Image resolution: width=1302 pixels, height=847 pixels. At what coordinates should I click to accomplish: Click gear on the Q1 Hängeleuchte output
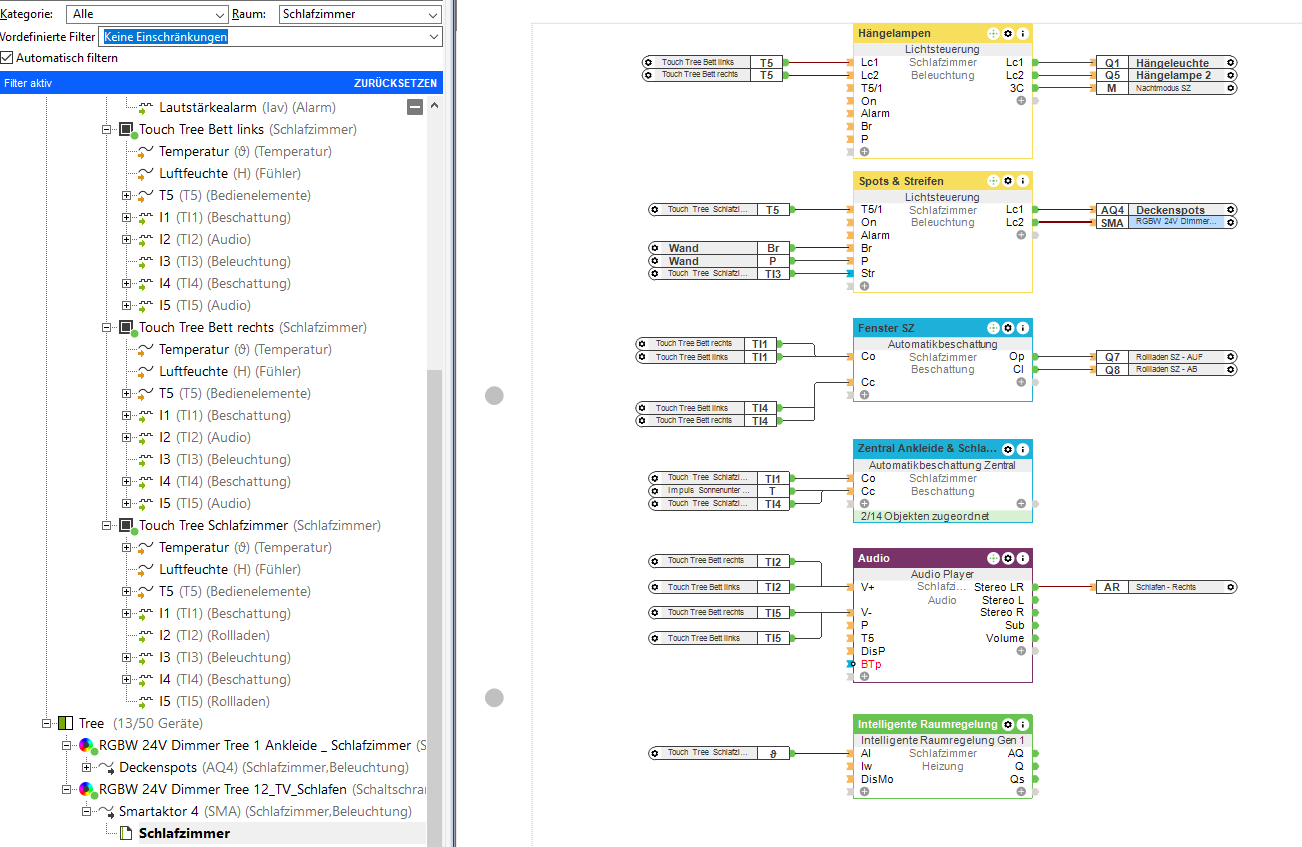click(x=1231, y=62)
